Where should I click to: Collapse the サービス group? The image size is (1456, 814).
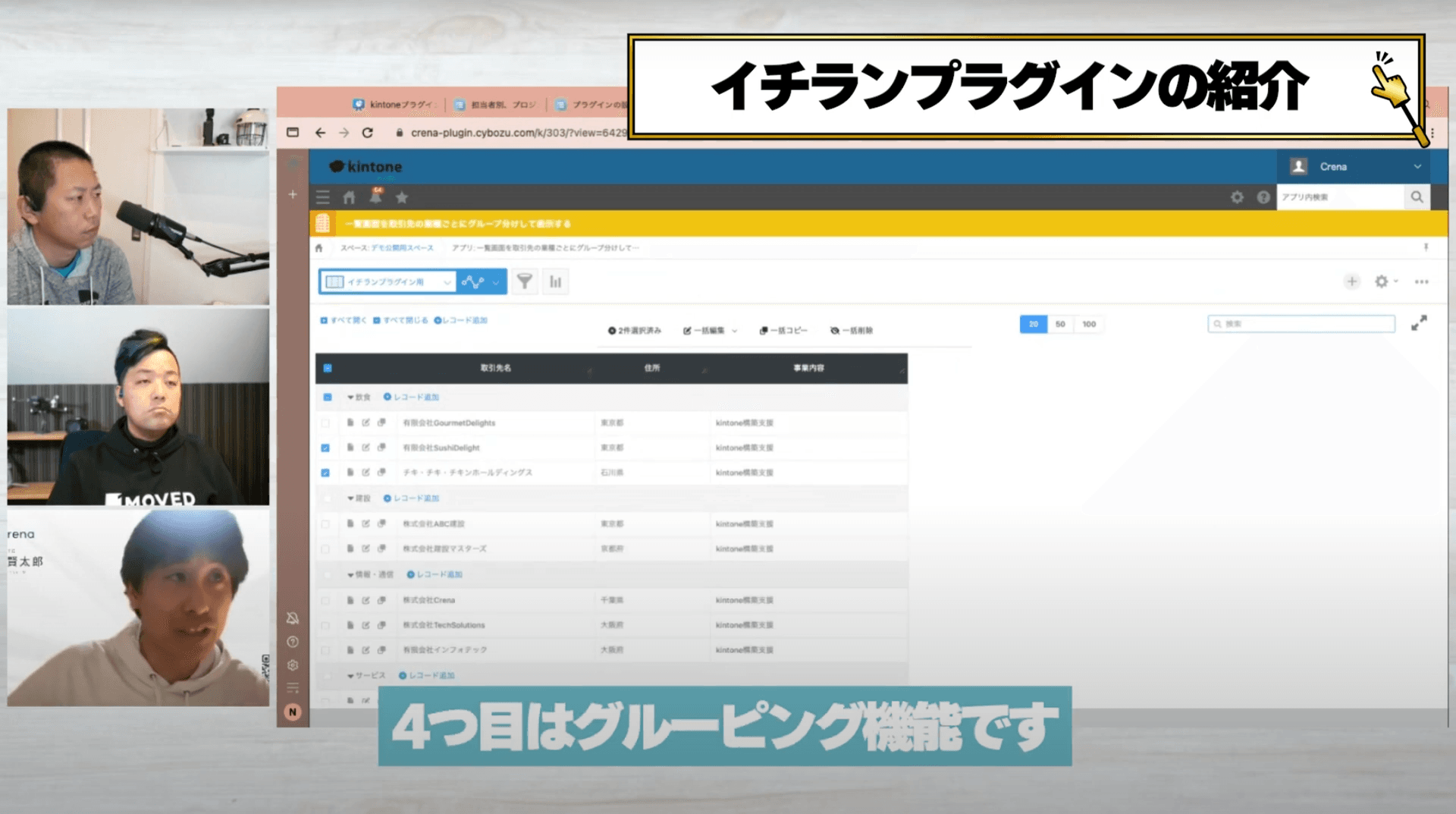pos(351,675)
